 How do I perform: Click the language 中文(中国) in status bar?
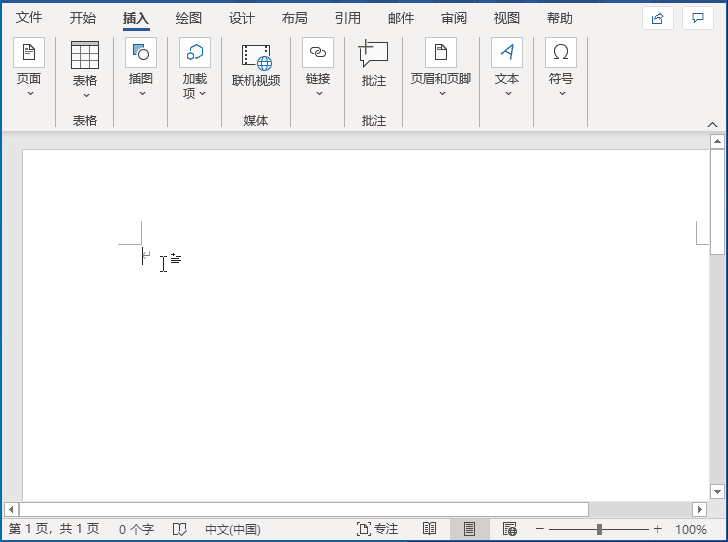pyautogui.click(x=233, y=529)
